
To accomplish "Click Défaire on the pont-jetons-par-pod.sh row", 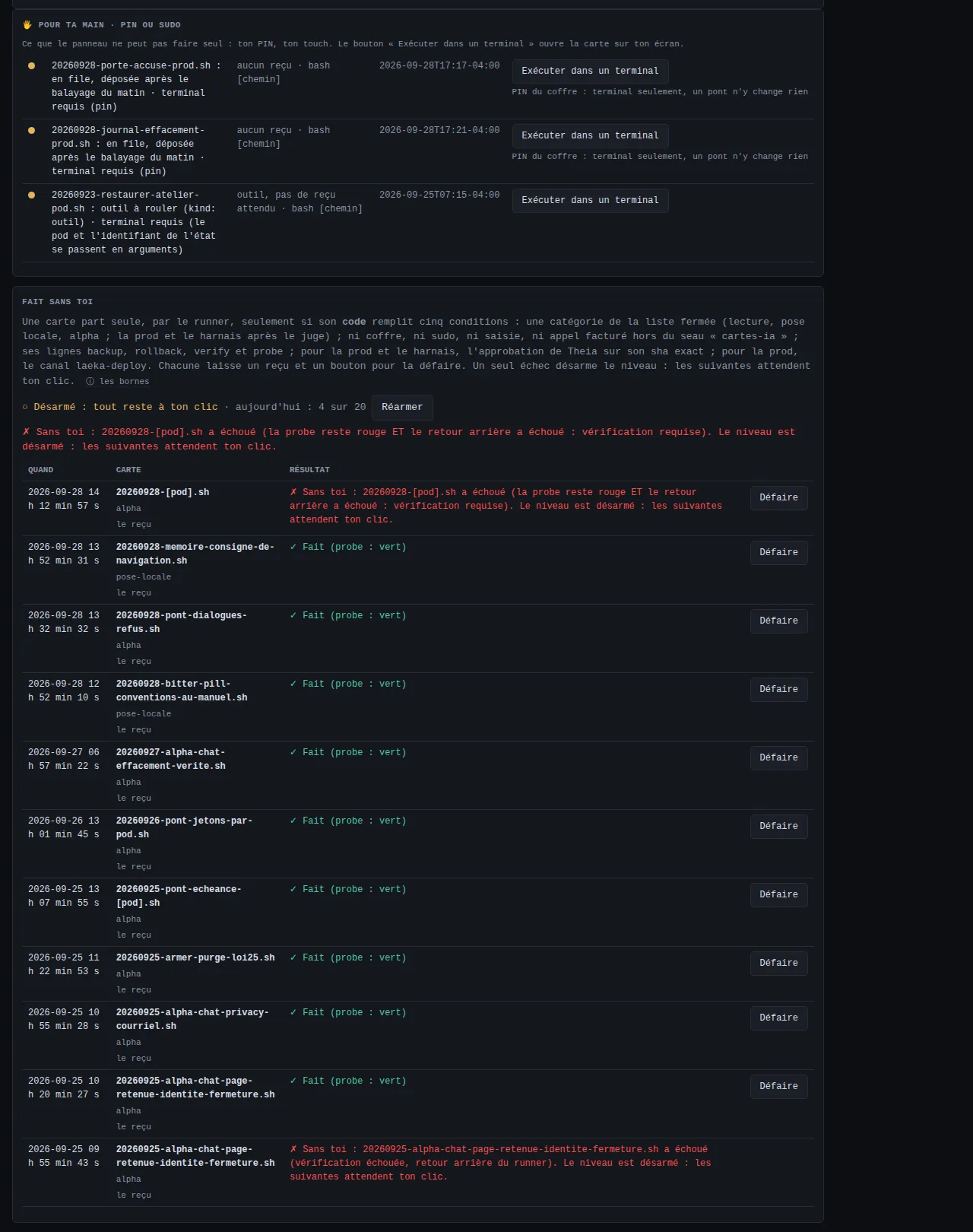I will click(778, 827).
